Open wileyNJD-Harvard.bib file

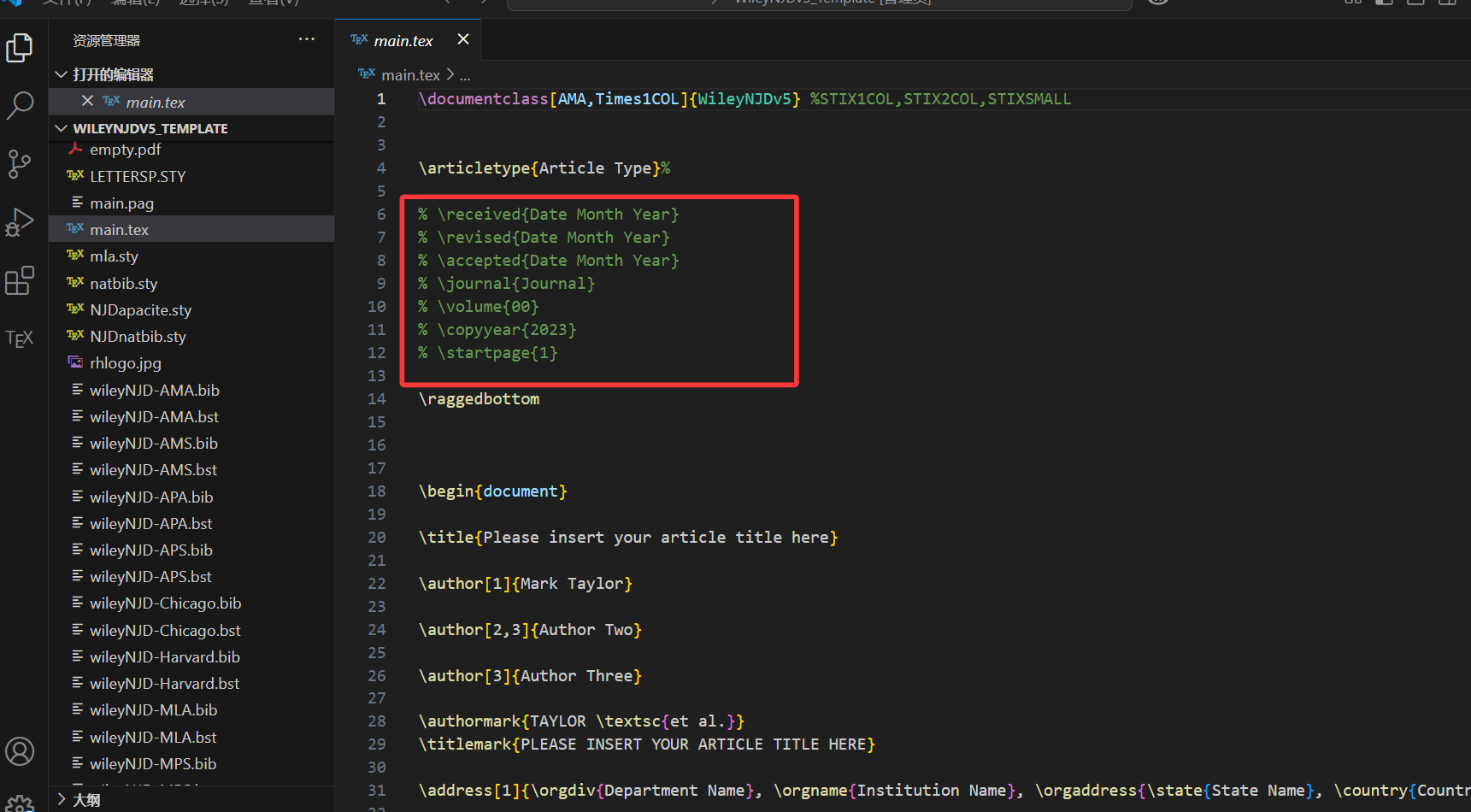[191, 656]
